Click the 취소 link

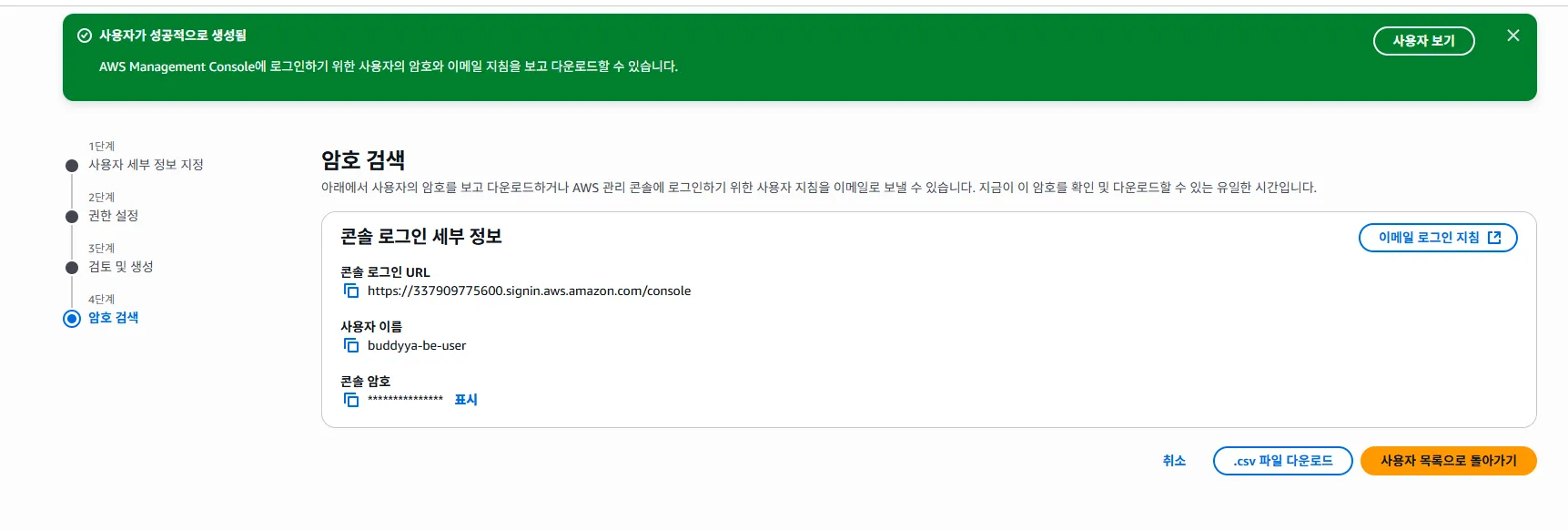click(1174, 461)
